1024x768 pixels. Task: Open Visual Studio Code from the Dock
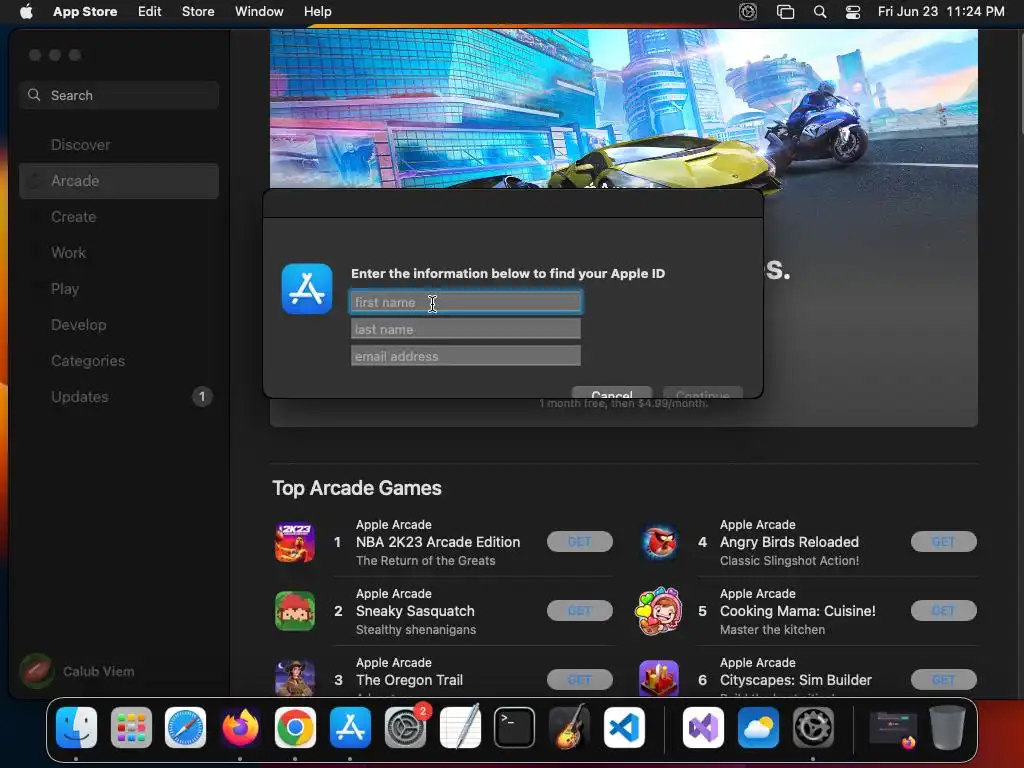point(624,727)
